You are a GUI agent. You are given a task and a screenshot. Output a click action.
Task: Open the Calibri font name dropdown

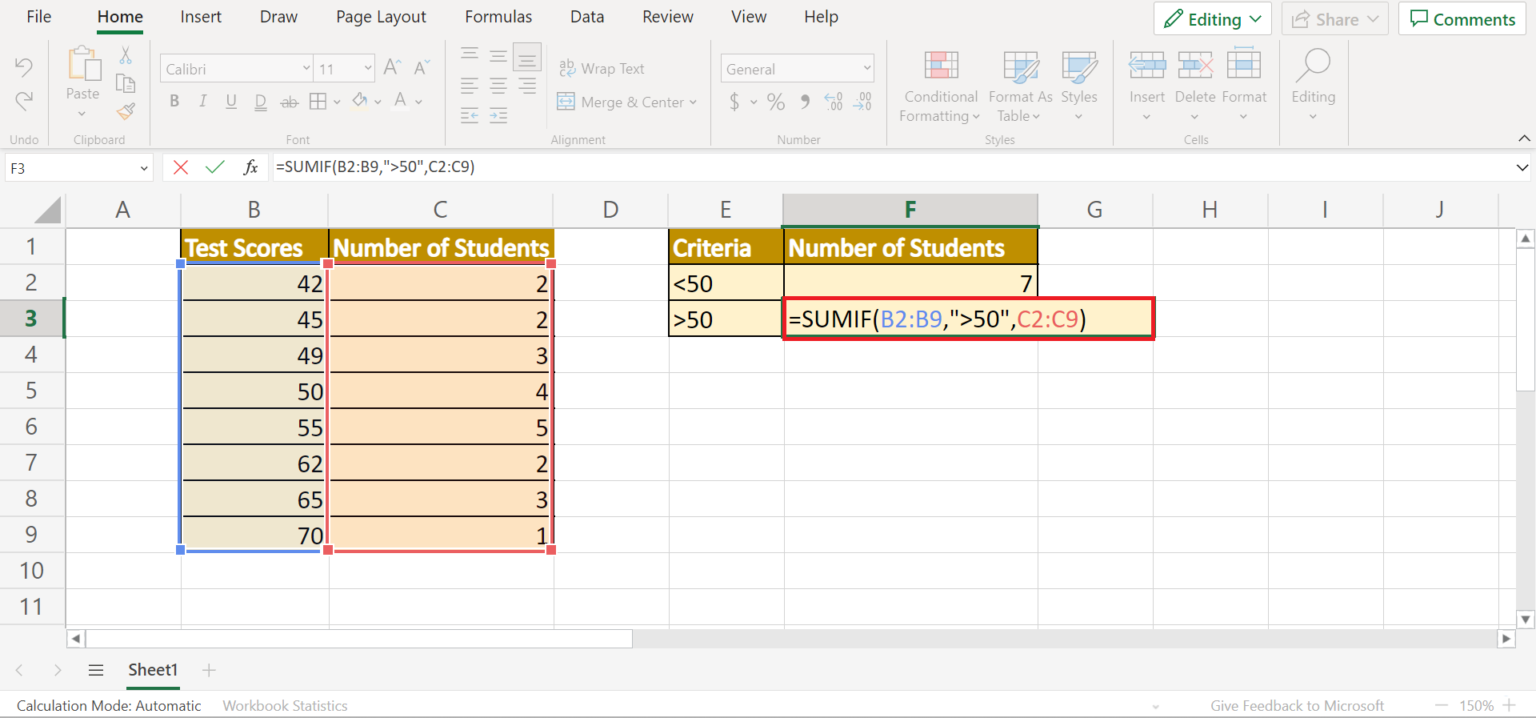[x=306, y=69]
